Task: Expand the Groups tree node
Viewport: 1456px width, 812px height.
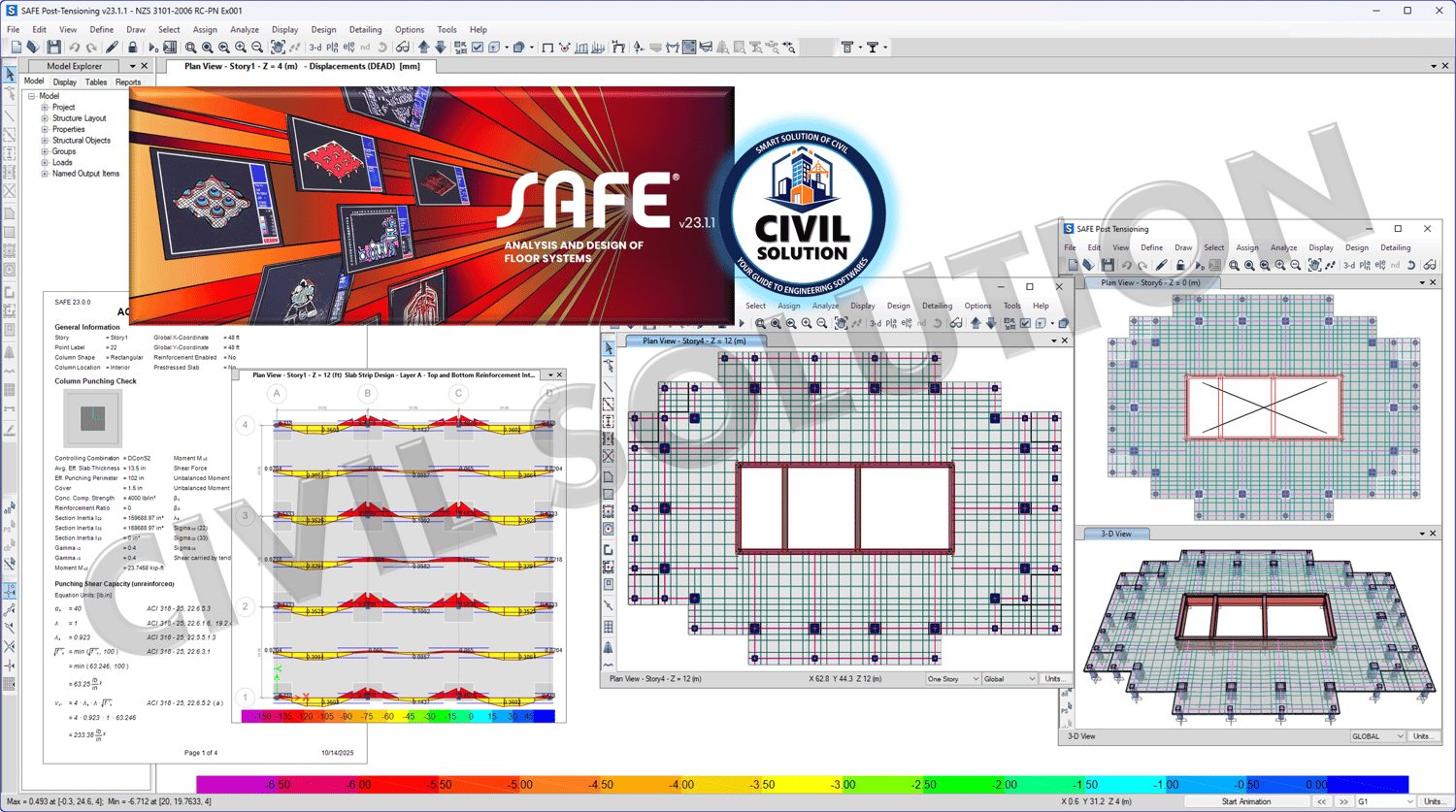Action: point(45,151)
